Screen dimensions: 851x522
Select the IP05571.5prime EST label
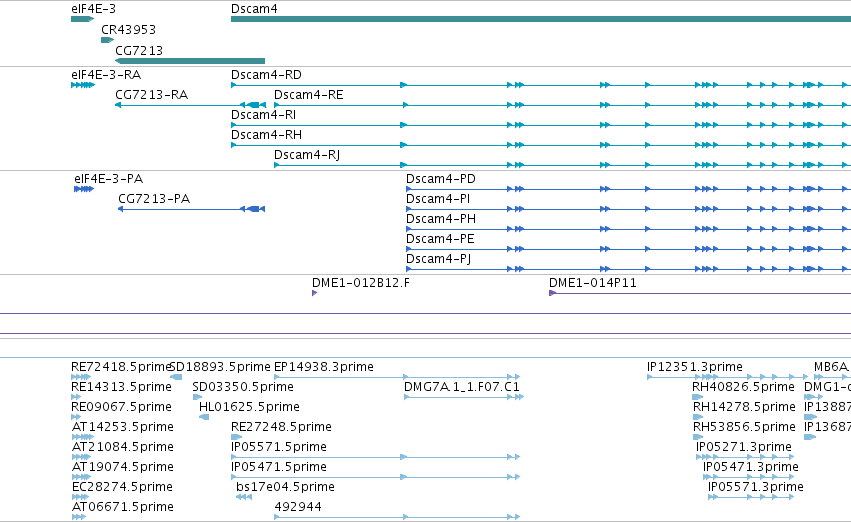(x=279, y=447)
